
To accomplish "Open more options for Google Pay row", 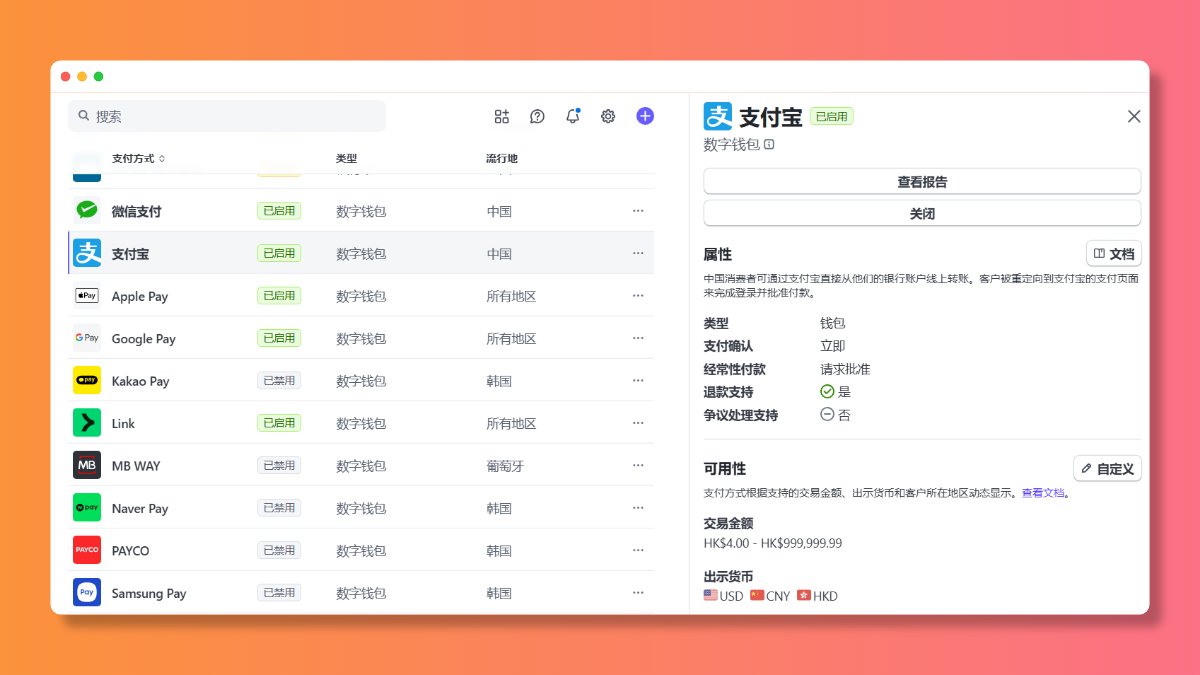I will pos(638,338).
